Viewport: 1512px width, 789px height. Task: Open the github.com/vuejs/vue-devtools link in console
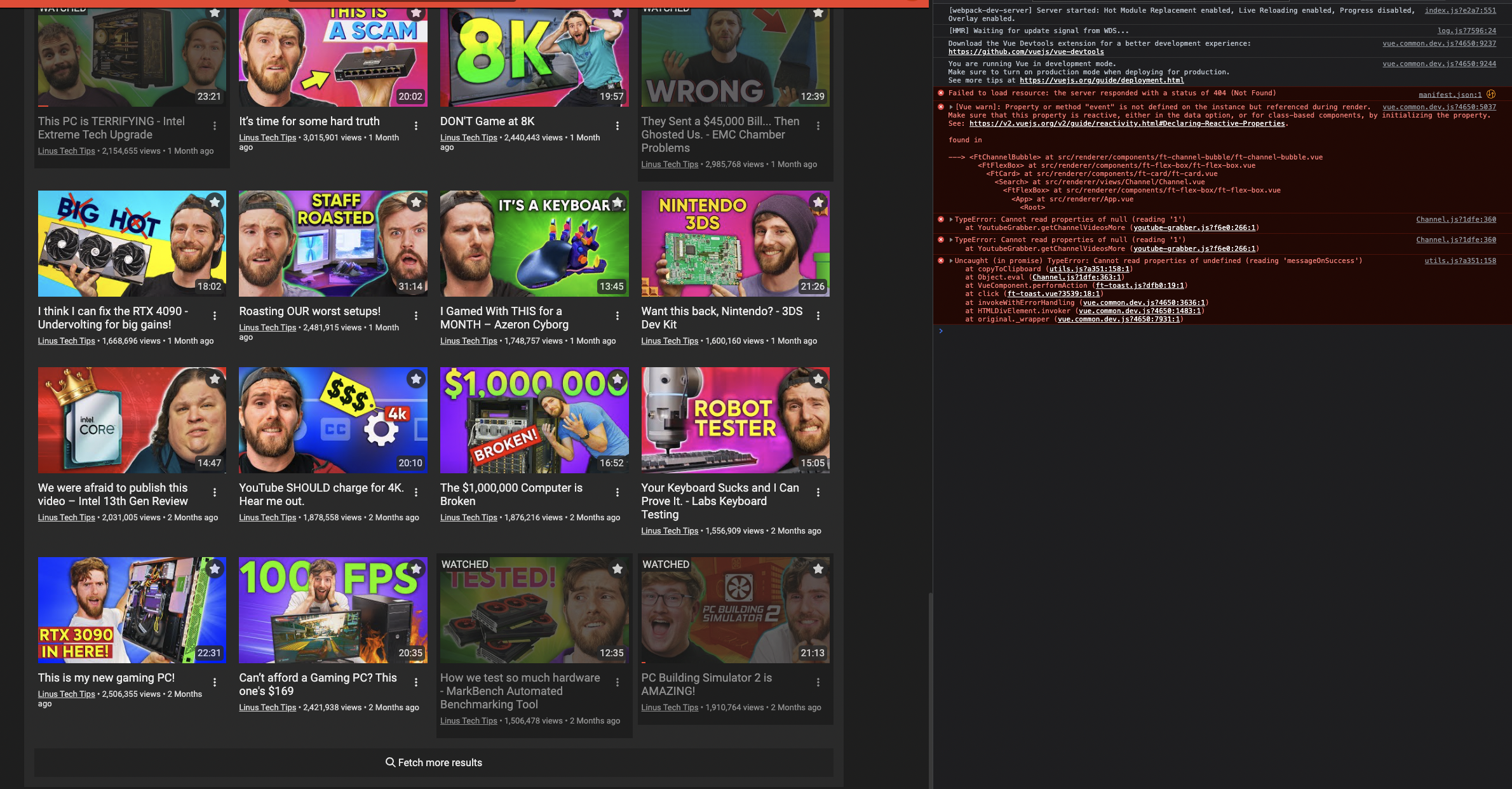[x=1026, y=52]
